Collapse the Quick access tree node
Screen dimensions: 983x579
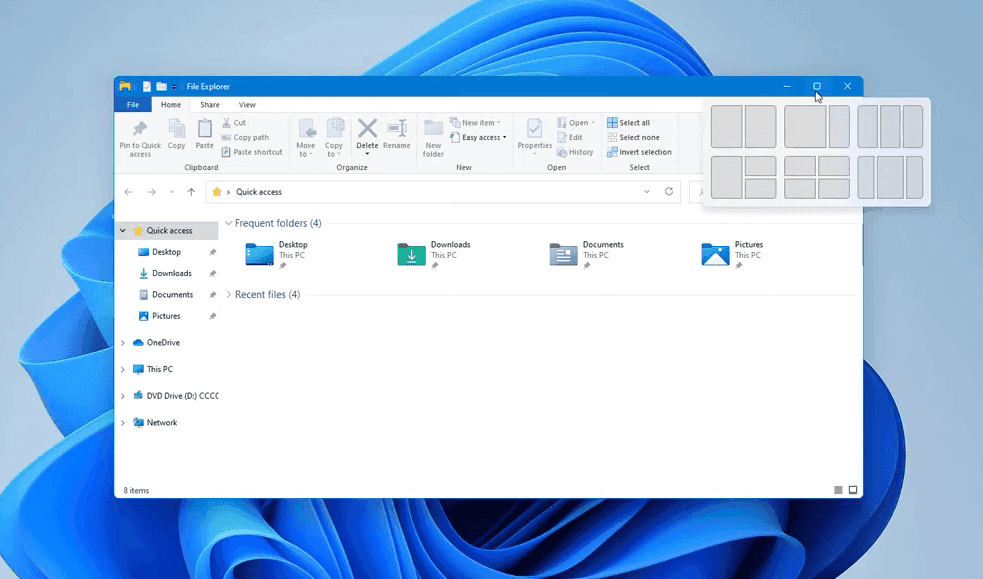[123, 231]
